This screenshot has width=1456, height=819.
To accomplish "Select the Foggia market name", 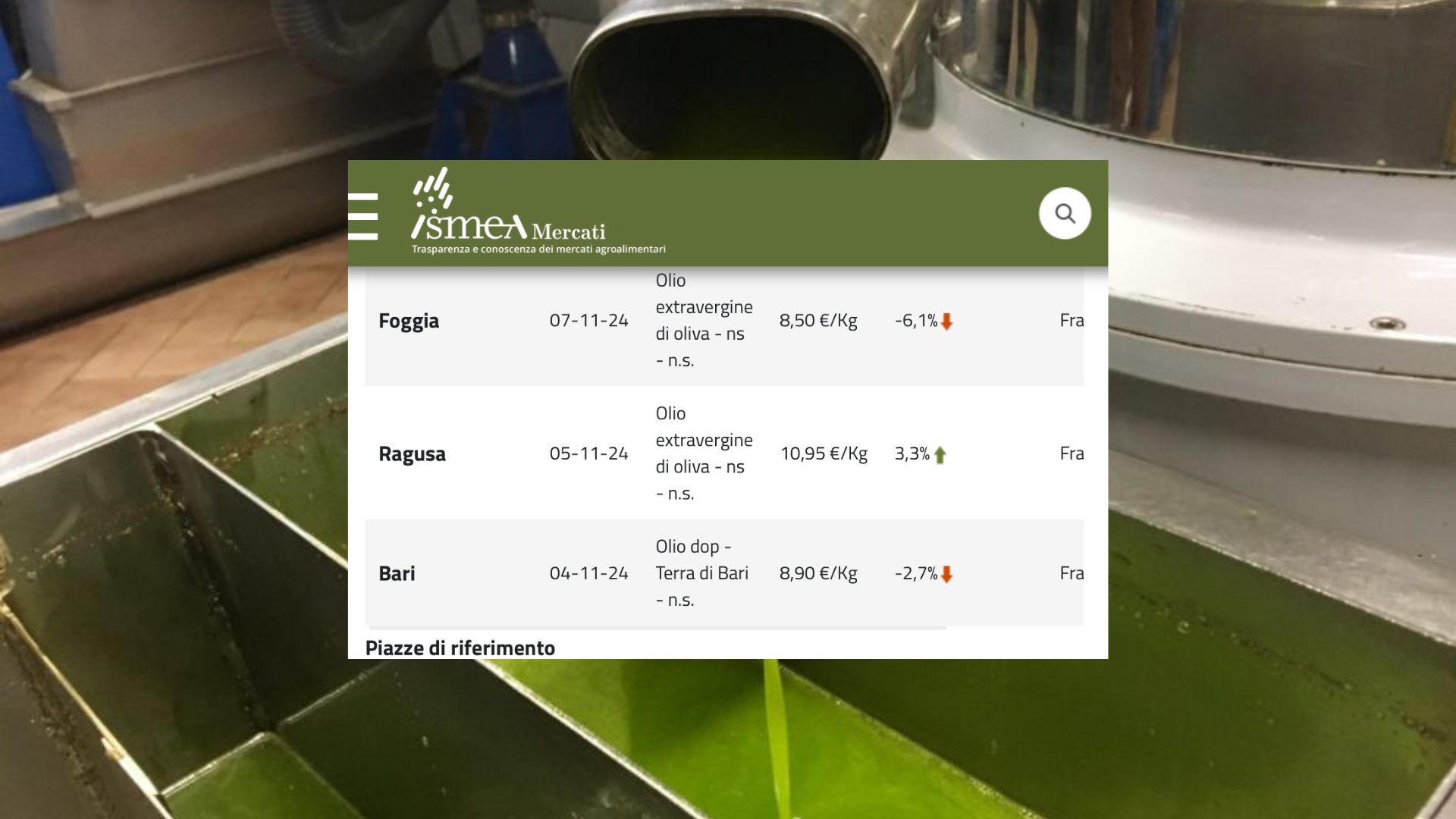I will point(409,321).
